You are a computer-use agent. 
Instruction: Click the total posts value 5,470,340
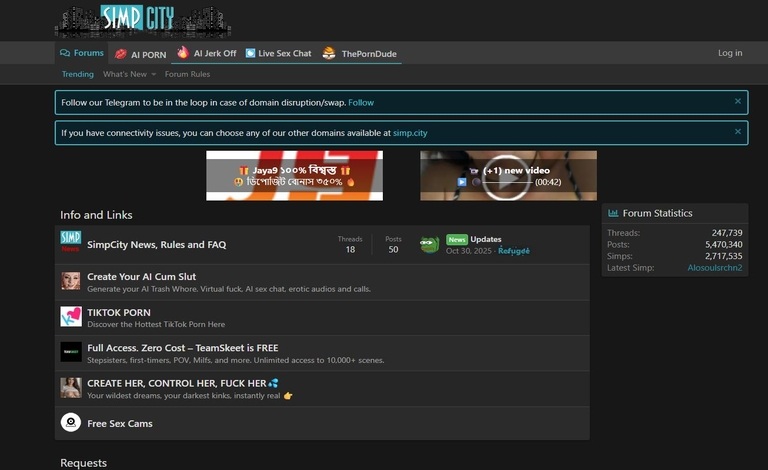coord(723,244)
